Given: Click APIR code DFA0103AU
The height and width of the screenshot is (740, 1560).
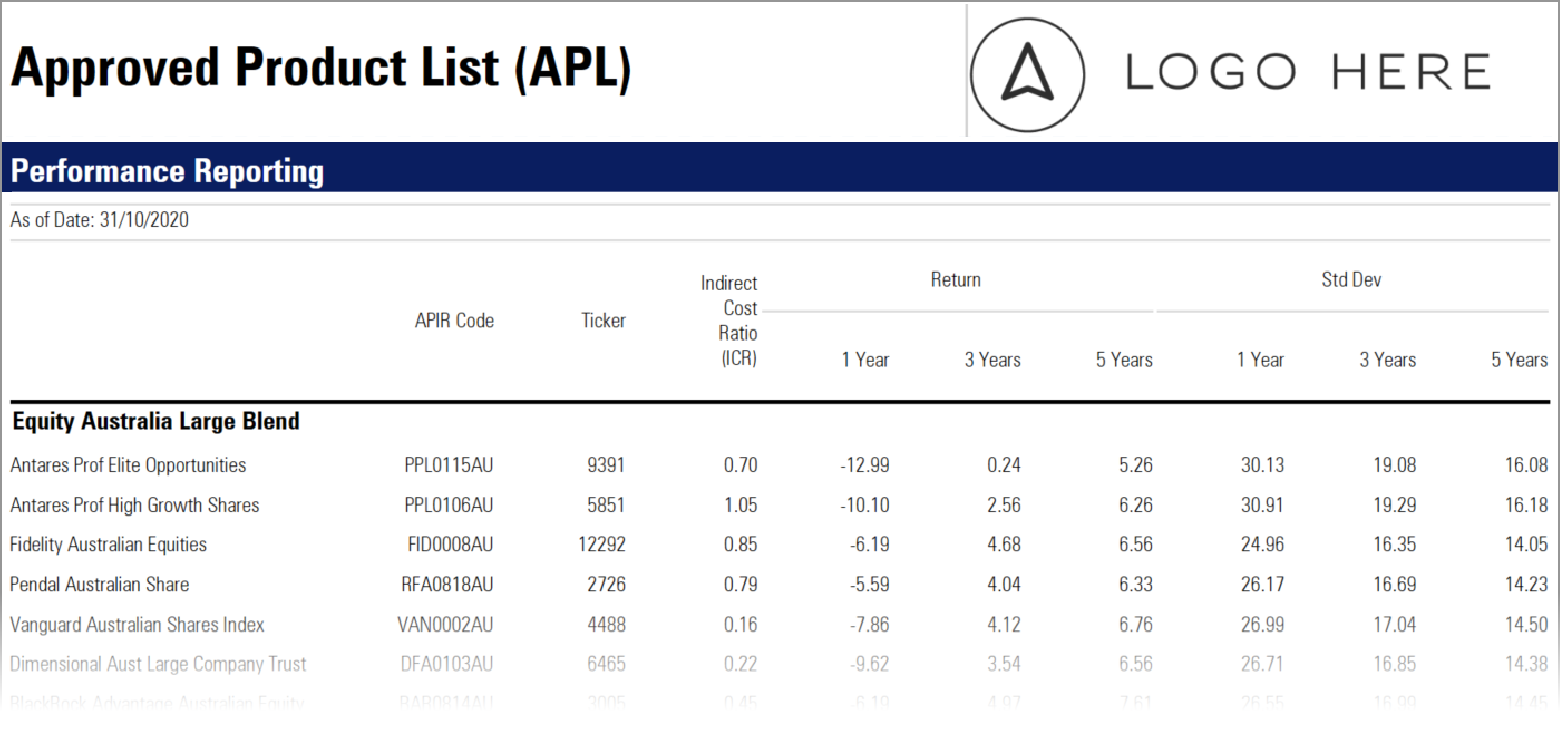Looking at the screenshot, I should click(447, 664).
